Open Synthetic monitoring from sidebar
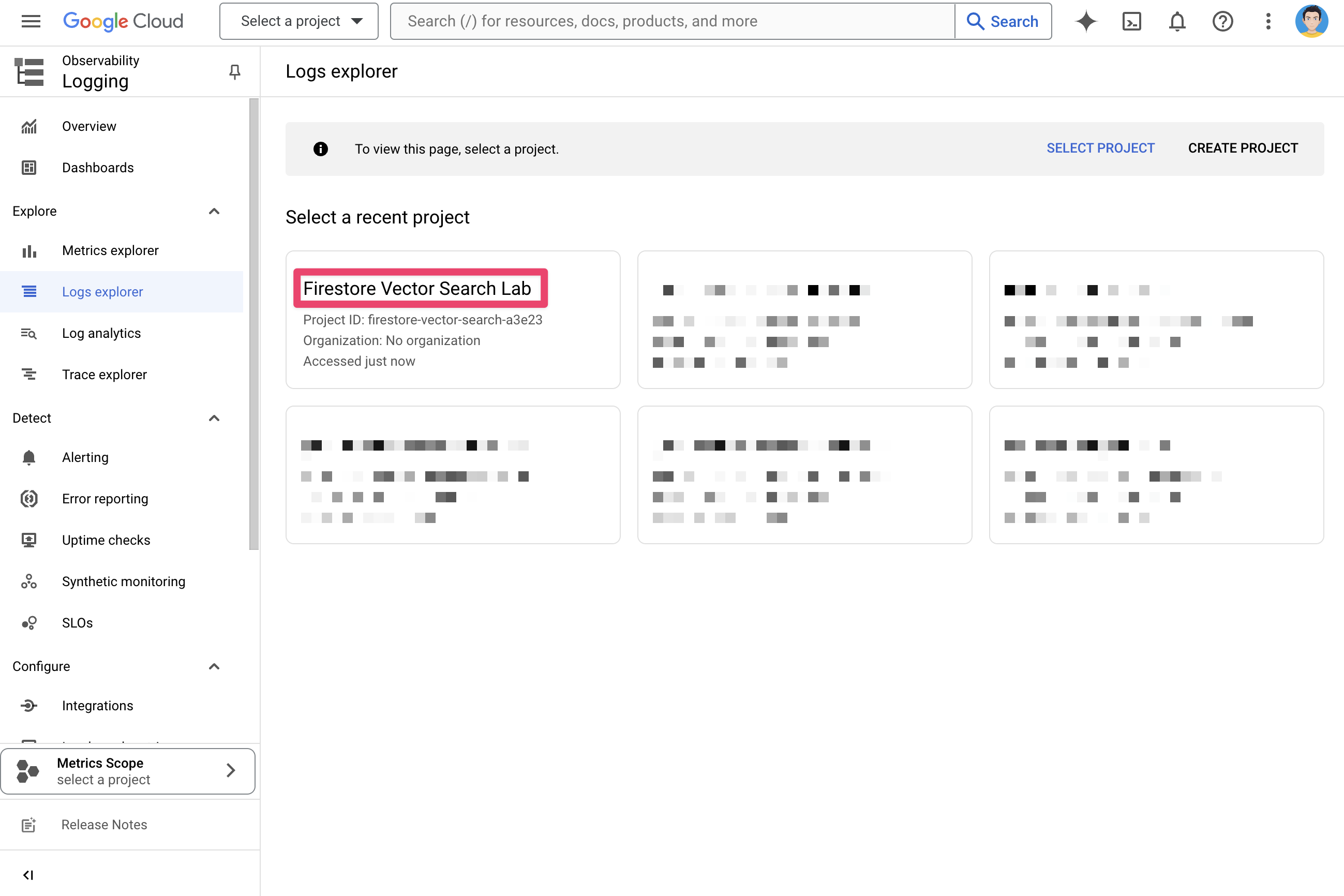Screen dimensions: 1344x896 point(123,581)
